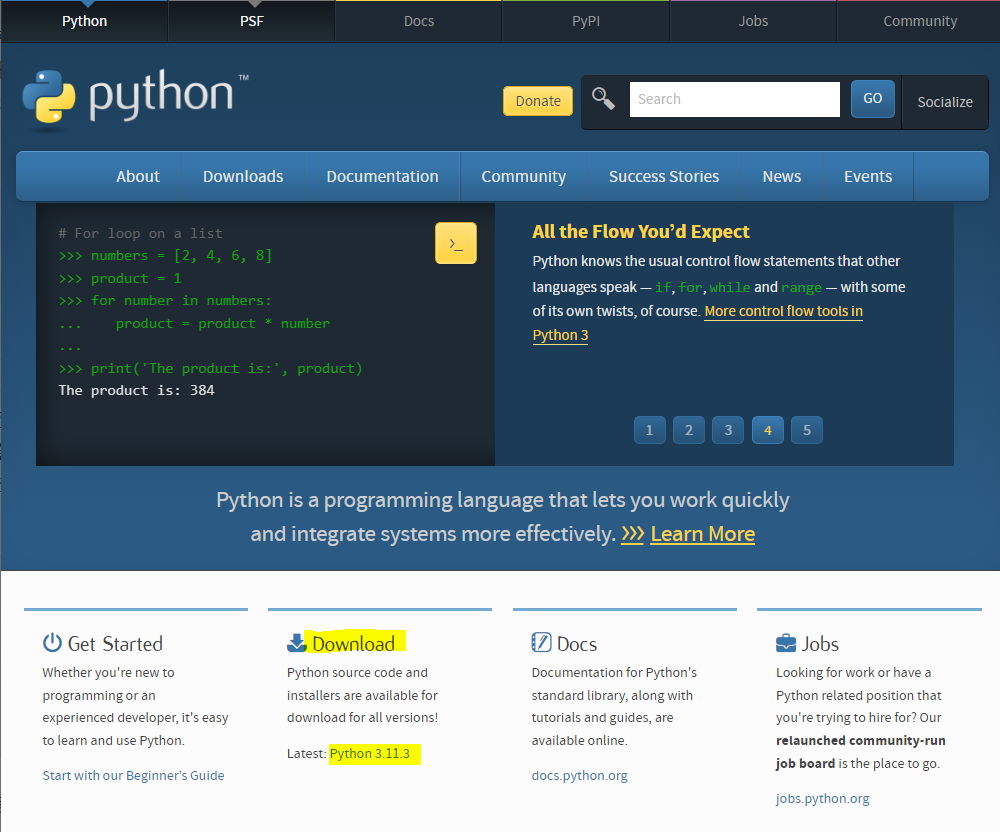Open the Start with our Beginner's Guide link

pos(133,775)
